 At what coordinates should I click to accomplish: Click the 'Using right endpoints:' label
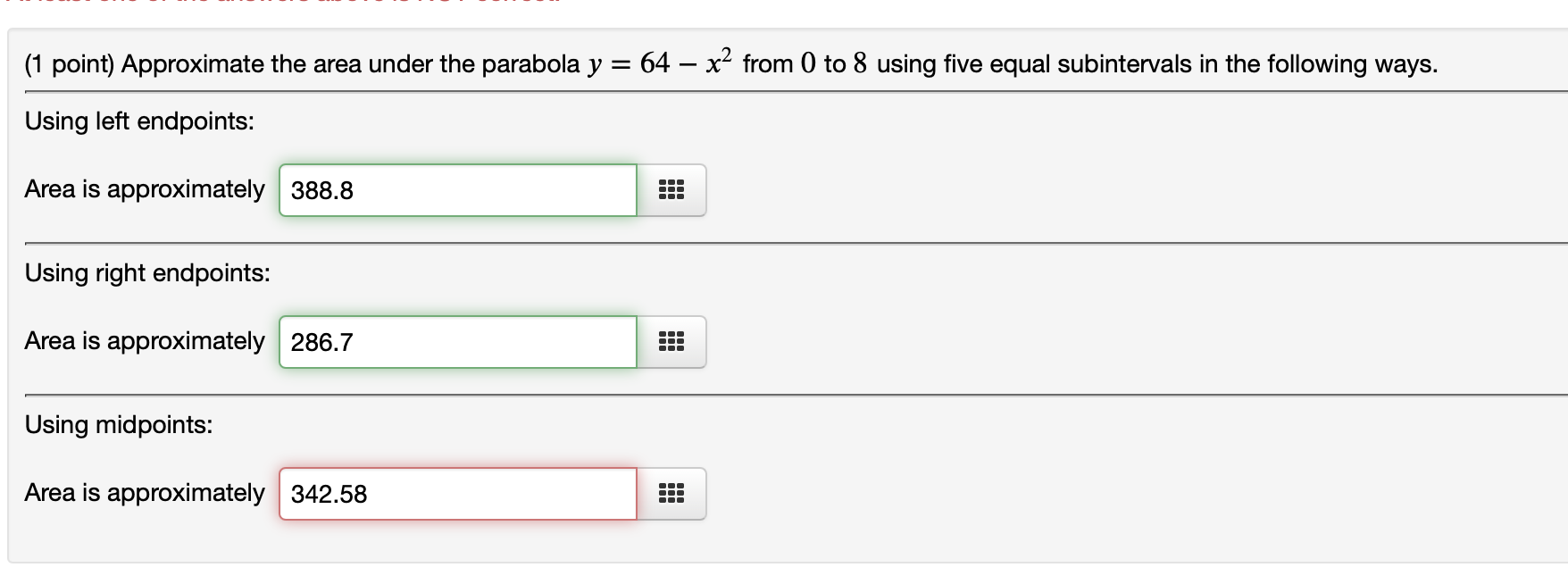pos(146,273)
